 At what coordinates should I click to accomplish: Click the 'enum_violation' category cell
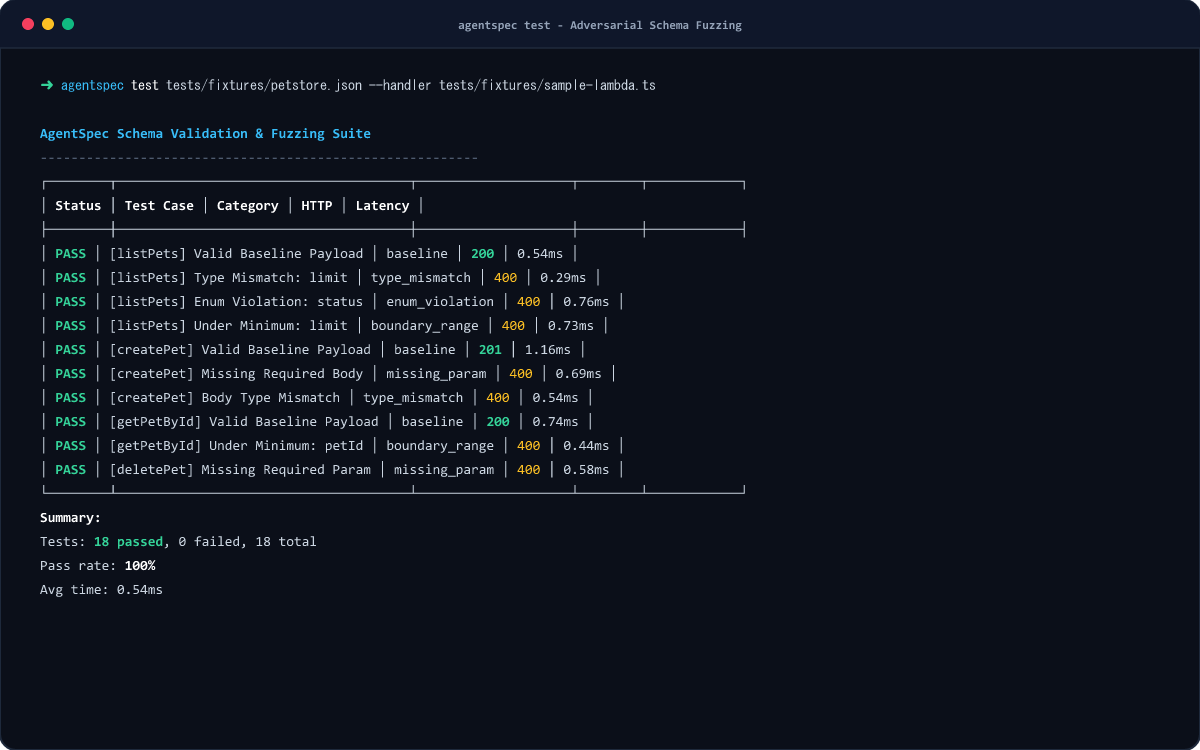[440, 302]
